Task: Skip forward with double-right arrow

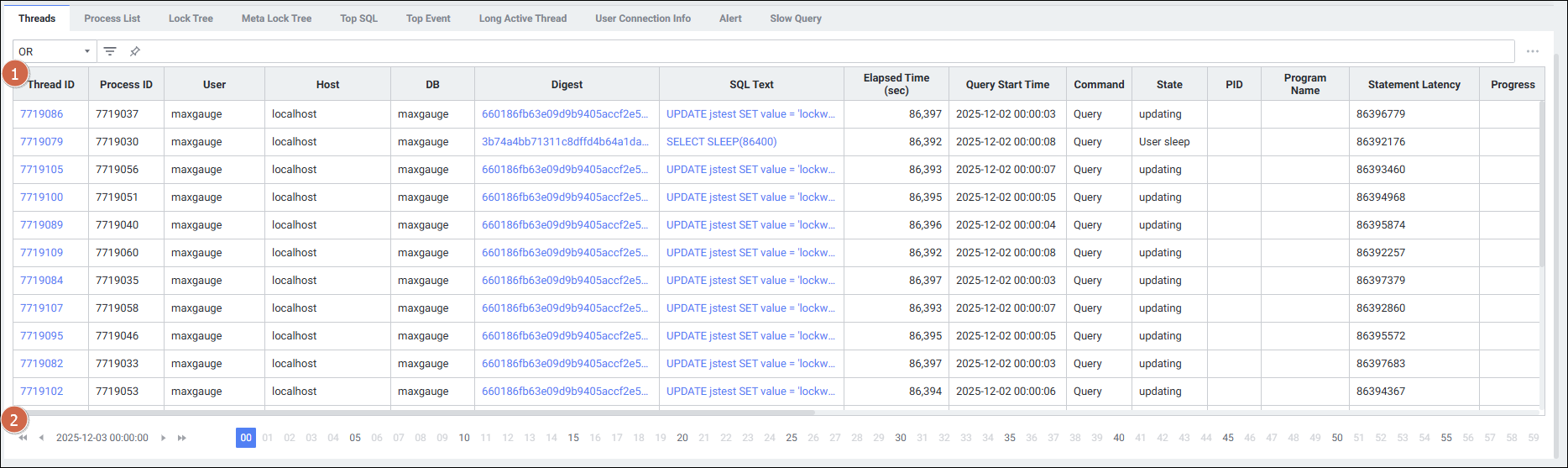Action: [181, 438]
